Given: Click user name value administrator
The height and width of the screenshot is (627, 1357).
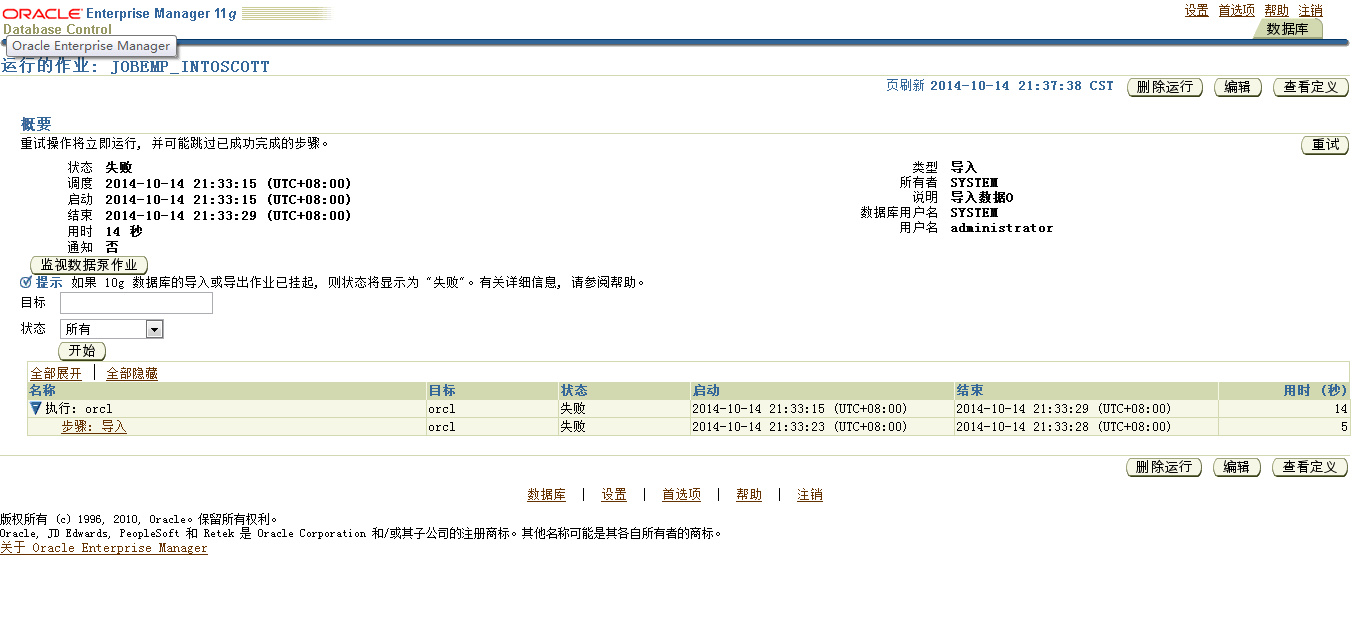Looking at the screenshot, I should (1001, 228).
